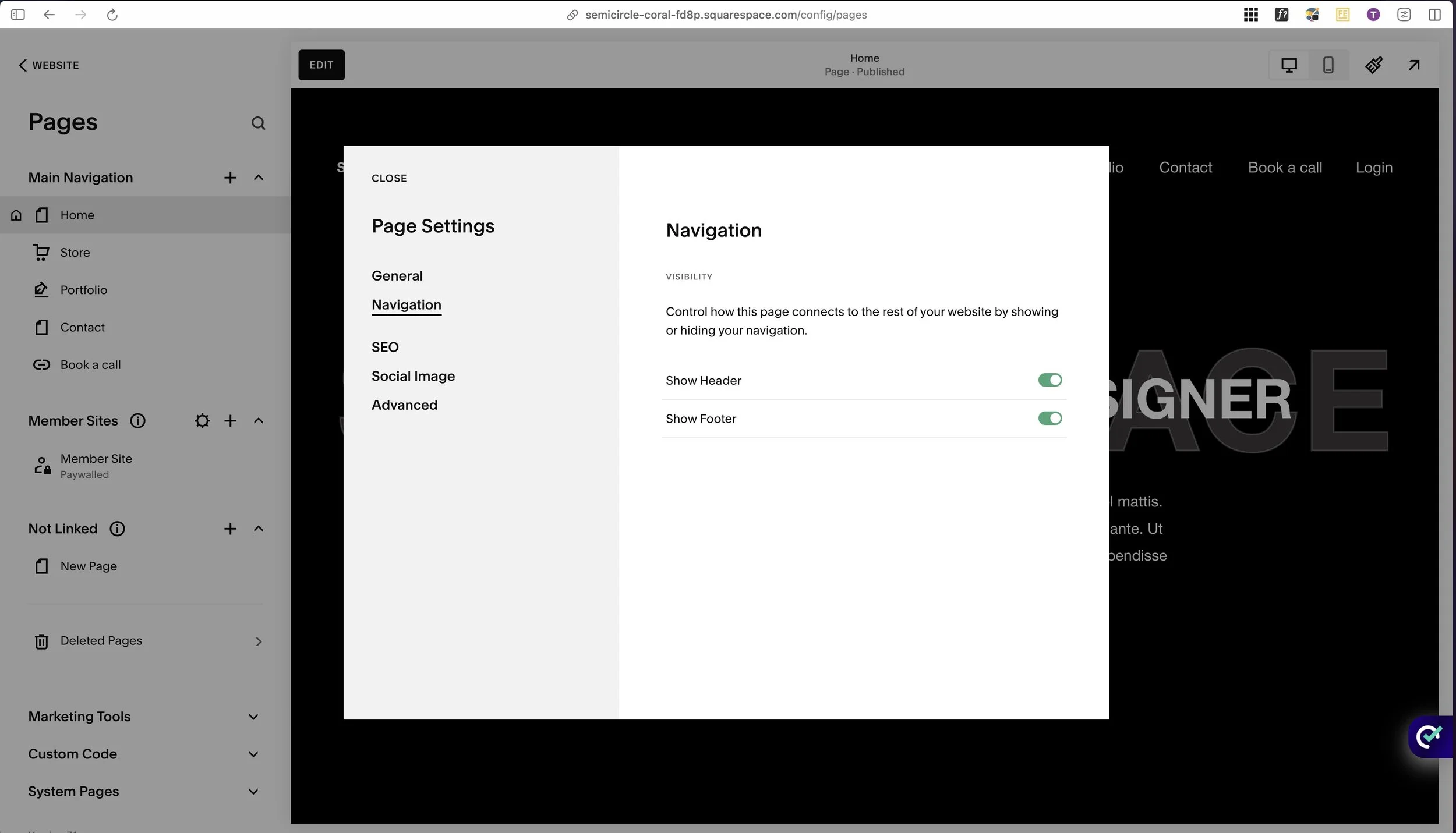
Task: Expand the Custom Code section
Action: 253,754
